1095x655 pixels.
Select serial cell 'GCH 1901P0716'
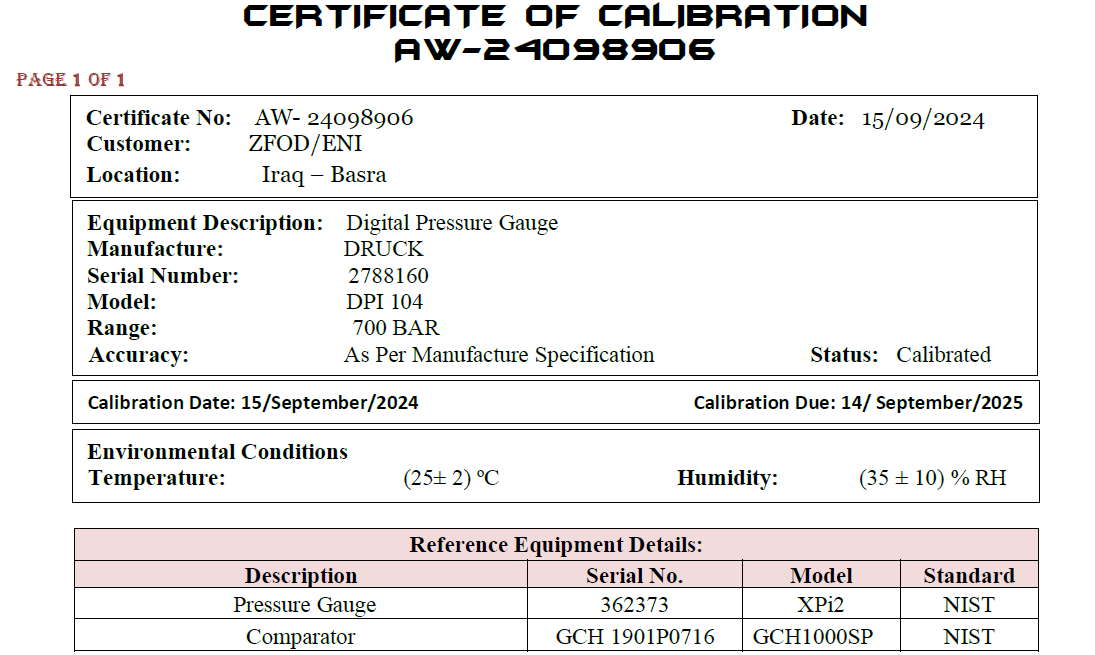click(x=635, y=637)
